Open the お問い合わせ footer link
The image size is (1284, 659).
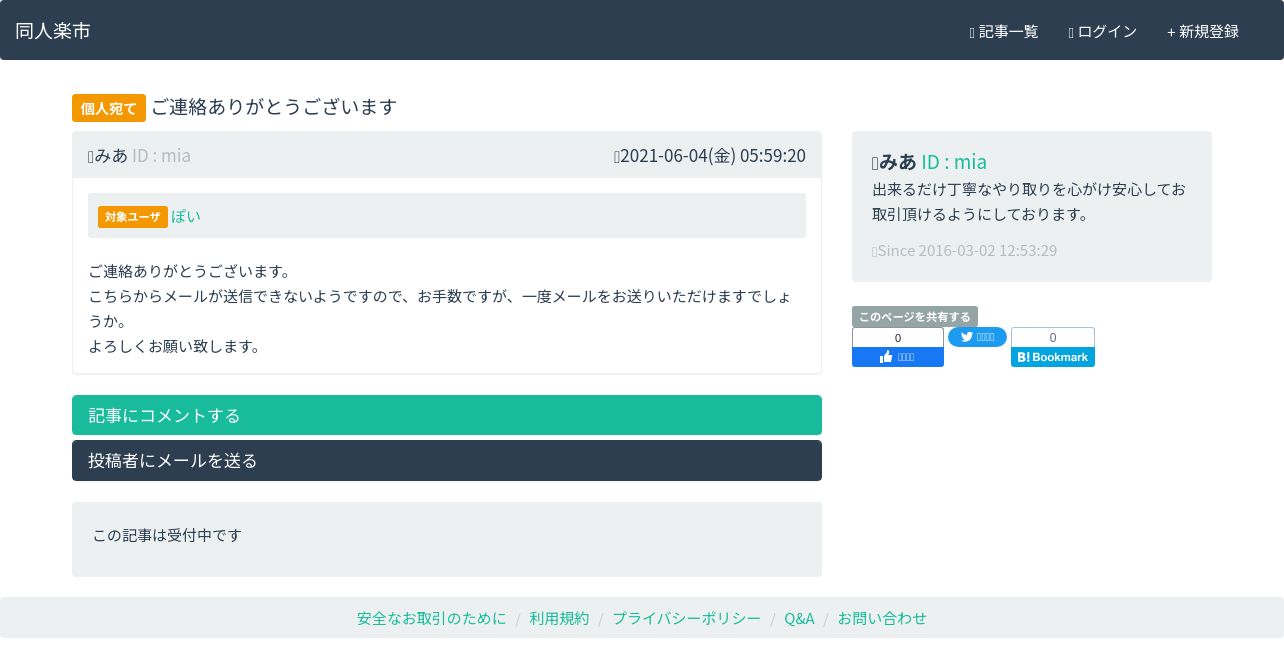882,618
